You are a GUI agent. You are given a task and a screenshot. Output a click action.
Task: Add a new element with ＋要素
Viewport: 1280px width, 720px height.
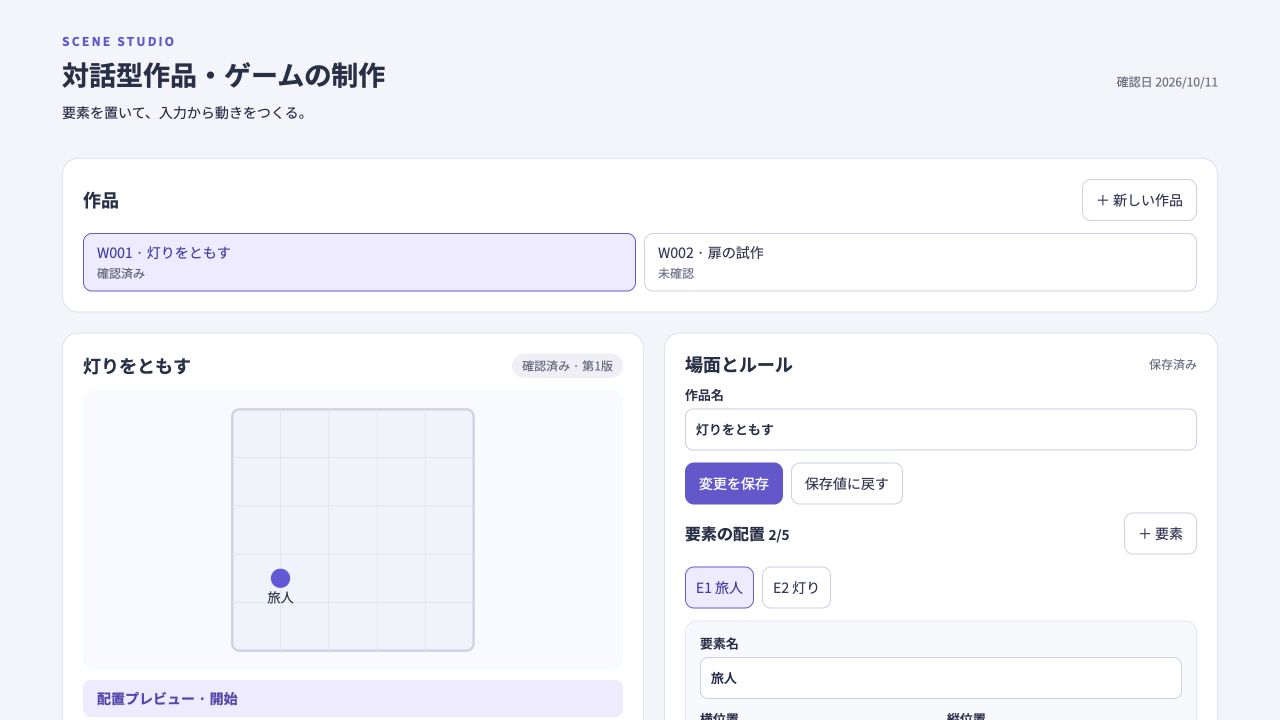1160,534
